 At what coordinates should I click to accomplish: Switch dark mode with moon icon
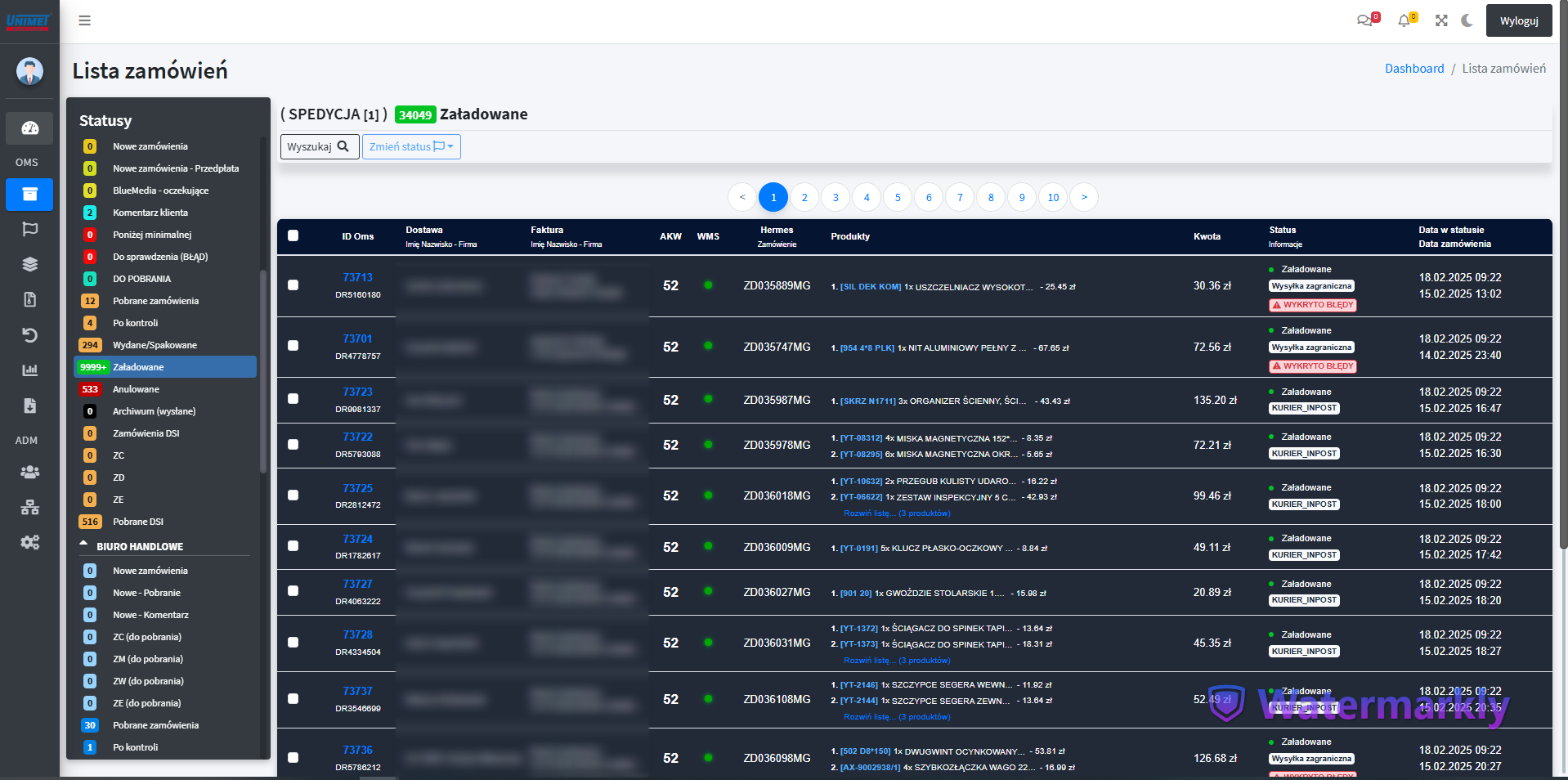tap(1467, 20)
